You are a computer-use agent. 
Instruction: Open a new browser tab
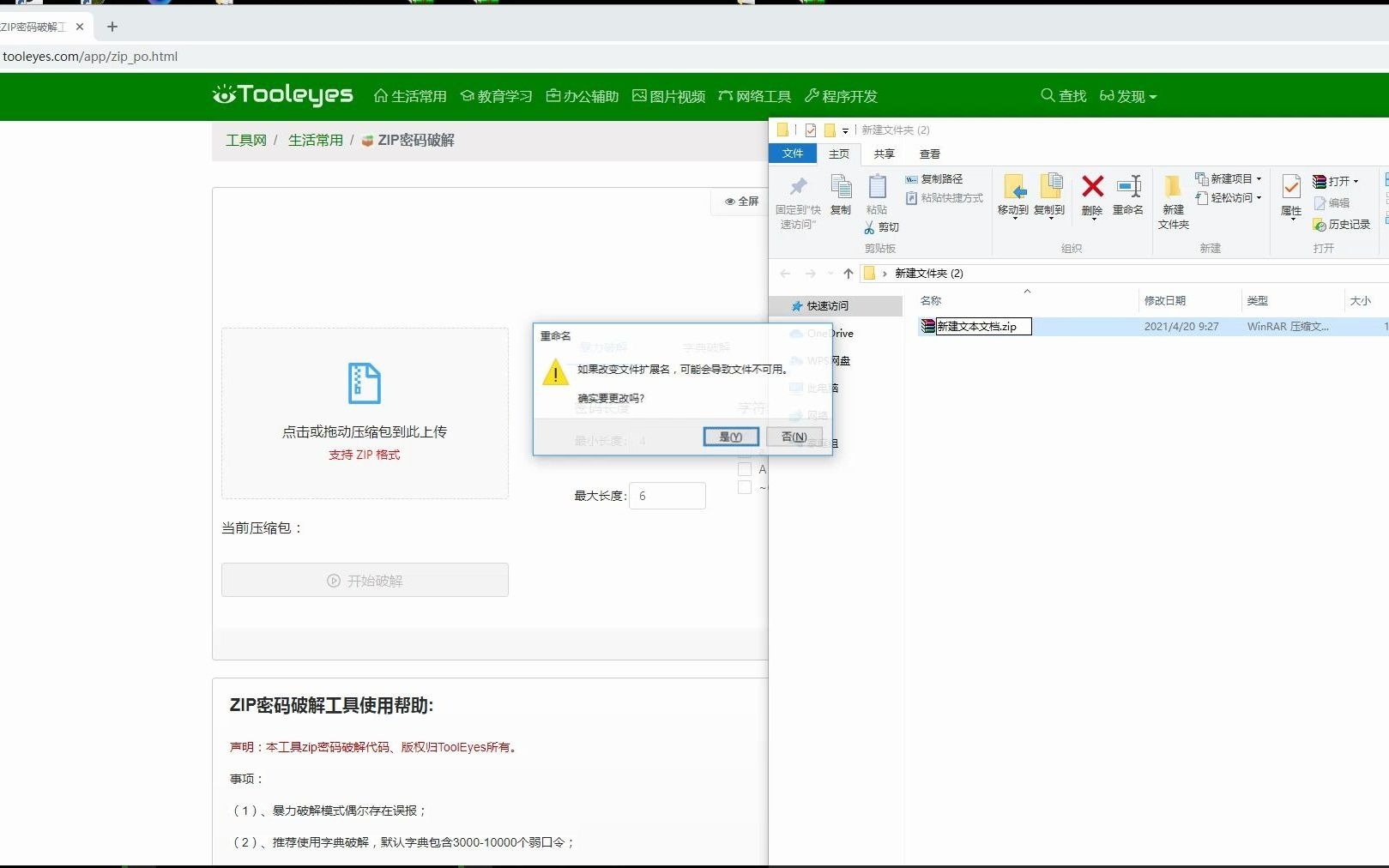(112, 27)
